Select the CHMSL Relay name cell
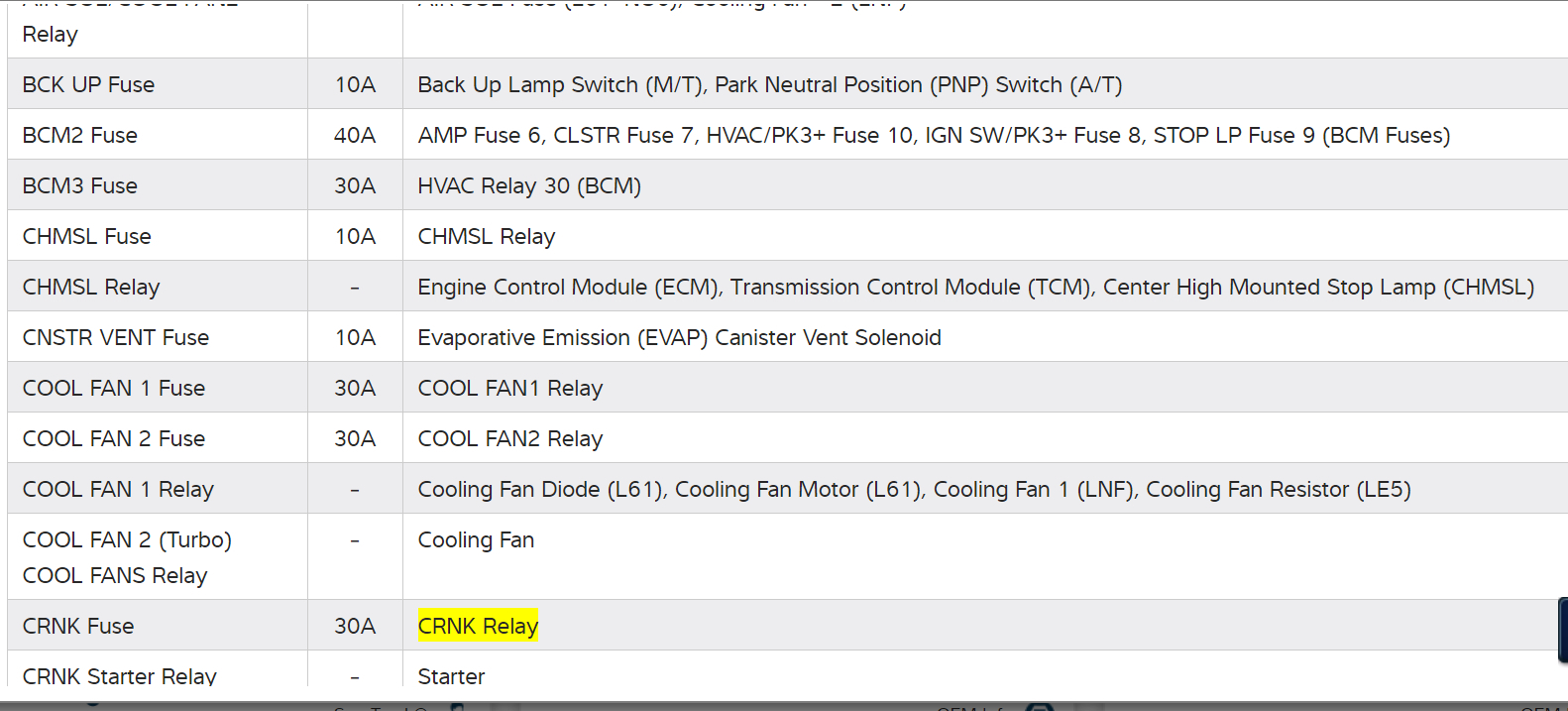This screenshot has height=711, width=1568. [91, 287]
